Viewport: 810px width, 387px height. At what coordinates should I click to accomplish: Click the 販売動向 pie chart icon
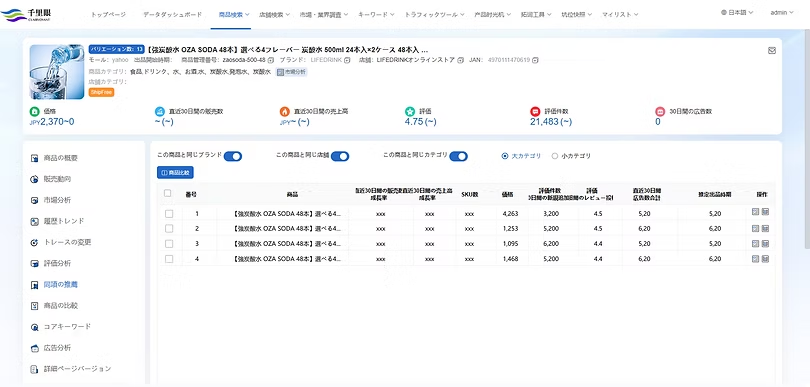click(35, 179)
